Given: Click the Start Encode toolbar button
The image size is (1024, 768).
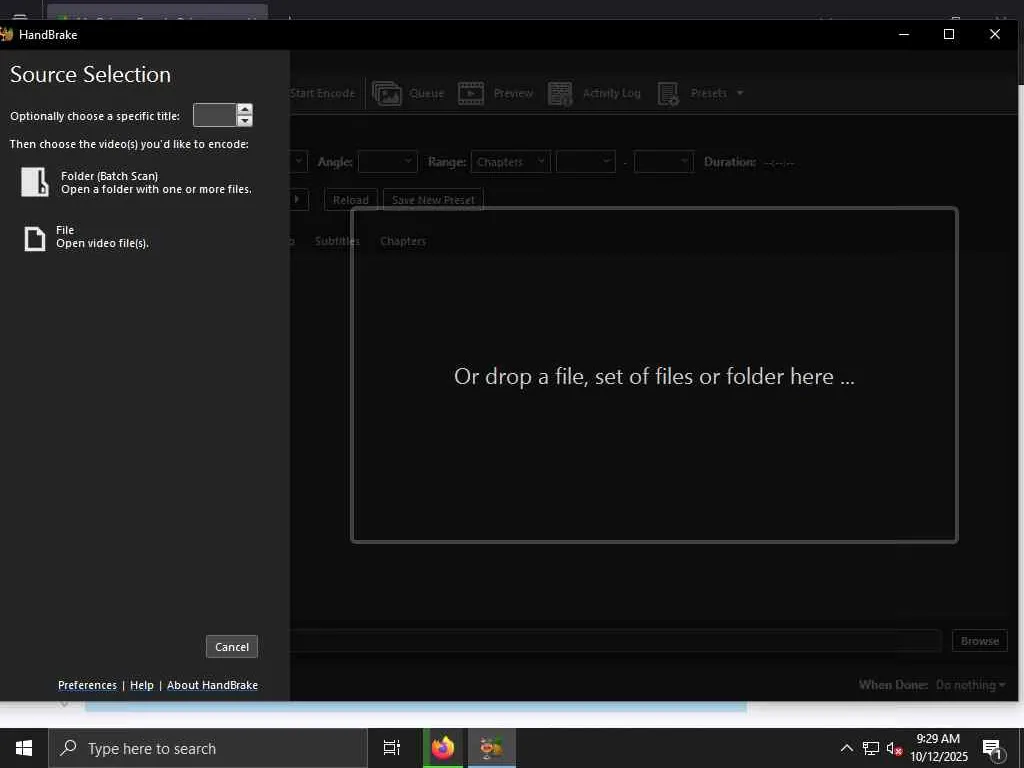Looking at the screenshot, I should pos(323,93).
